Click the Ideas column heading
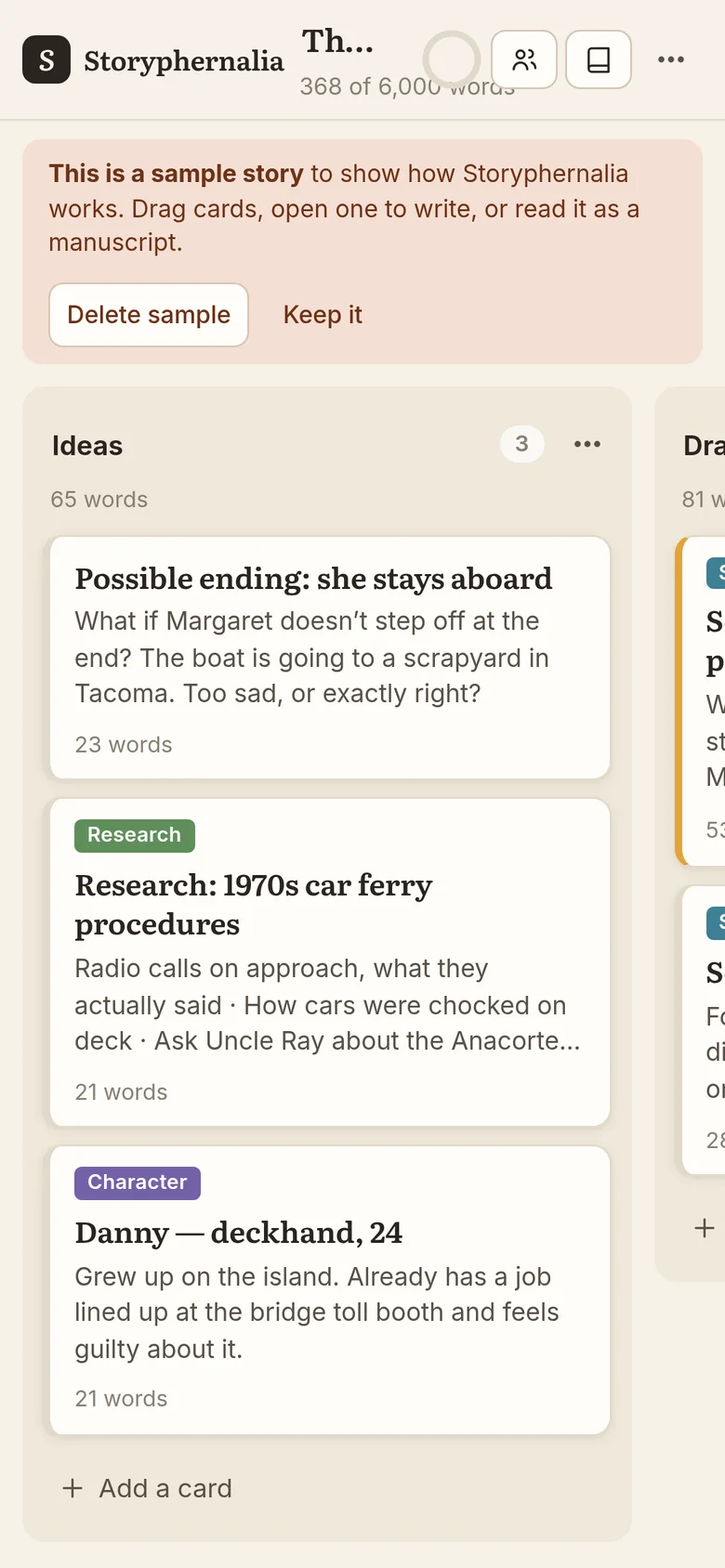Screen dimensions: 725x1568 tap(87, 446)
